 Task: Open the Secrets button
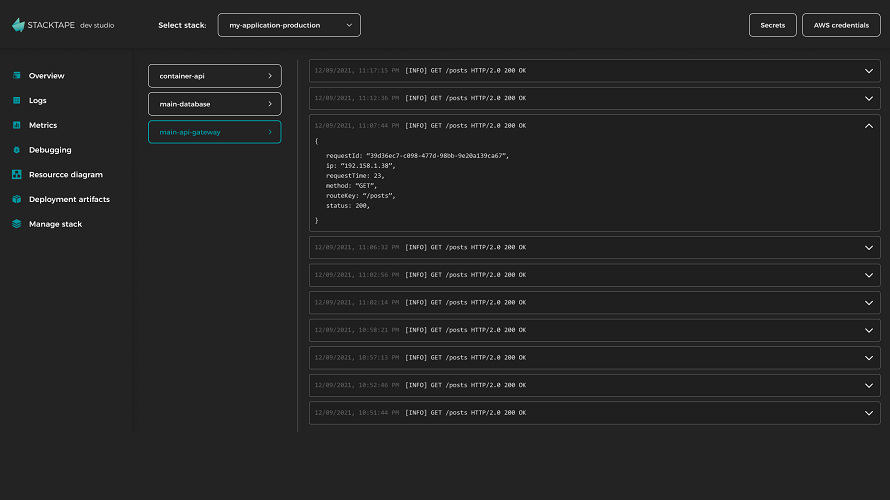[x=772, y=25]
